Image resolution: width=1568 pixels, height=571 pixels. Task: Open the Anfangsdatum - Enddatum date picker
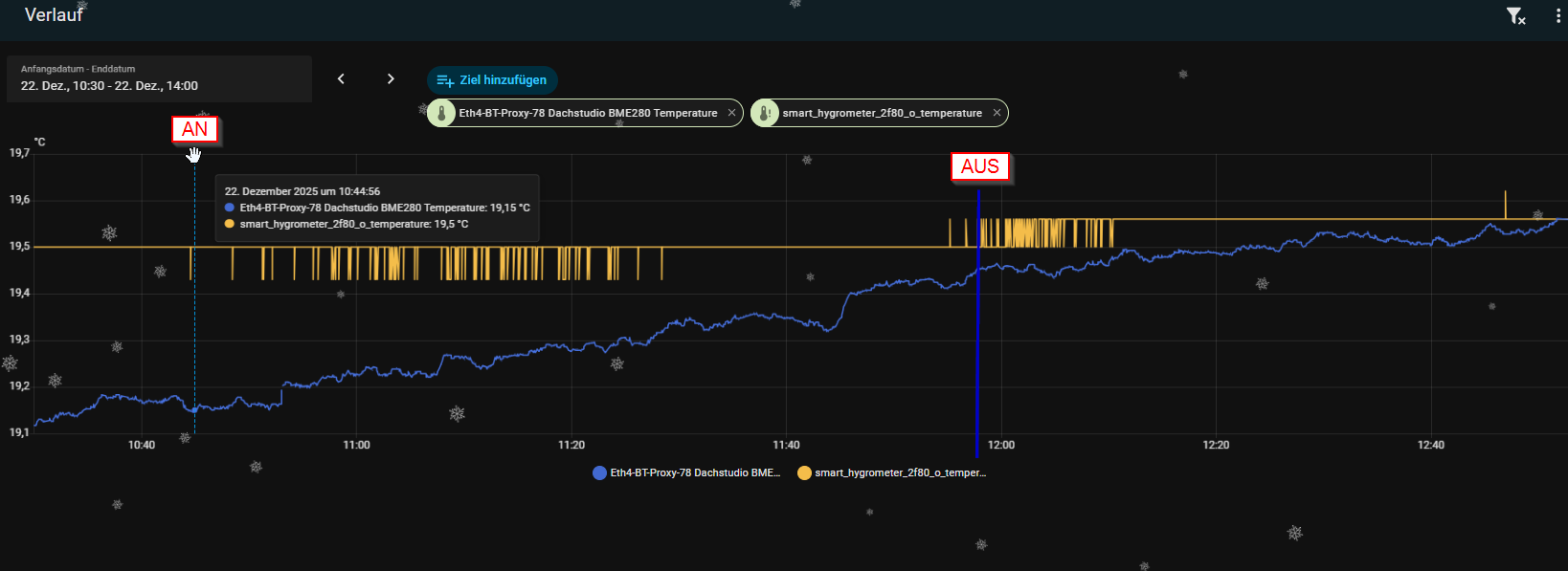(159, 78)
